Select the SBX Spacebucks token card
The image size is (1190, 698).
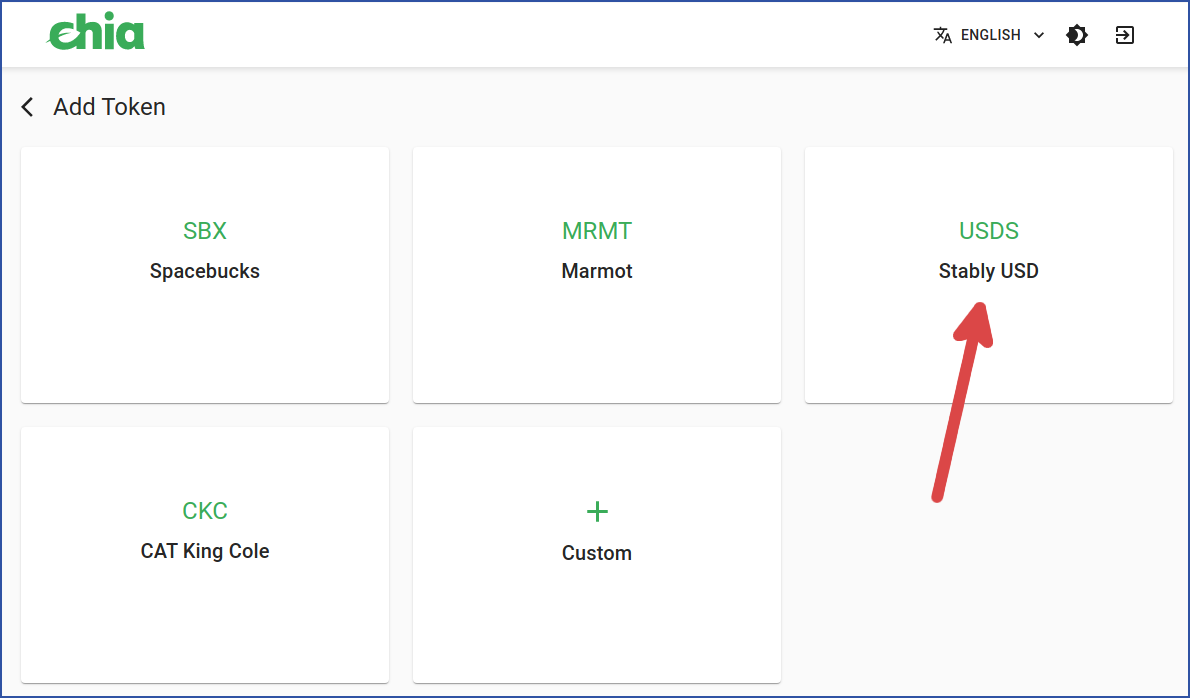pos(205,275)
